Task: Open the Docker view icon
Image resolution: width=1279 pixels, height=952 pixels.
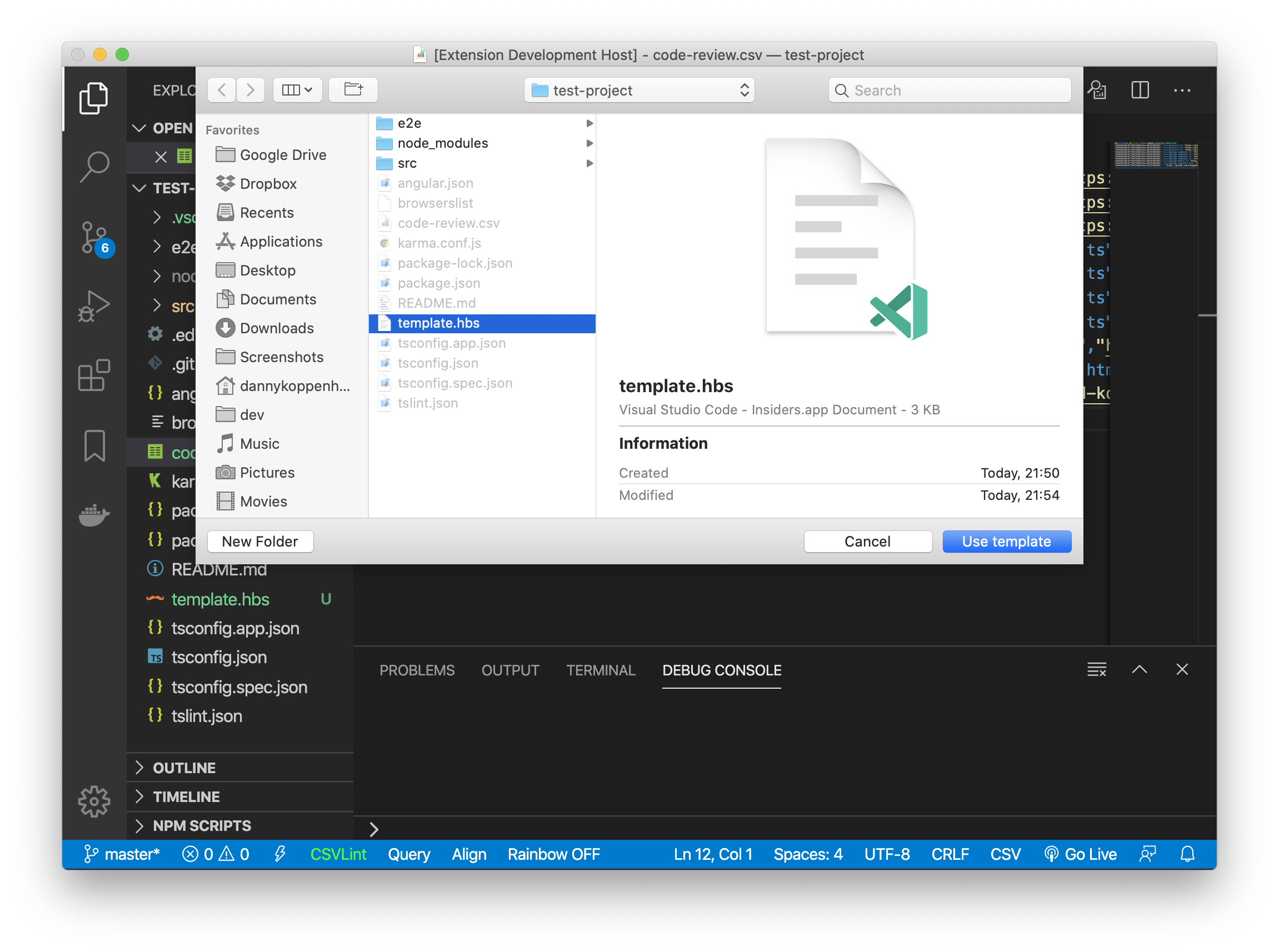Action: coord(94,515)
